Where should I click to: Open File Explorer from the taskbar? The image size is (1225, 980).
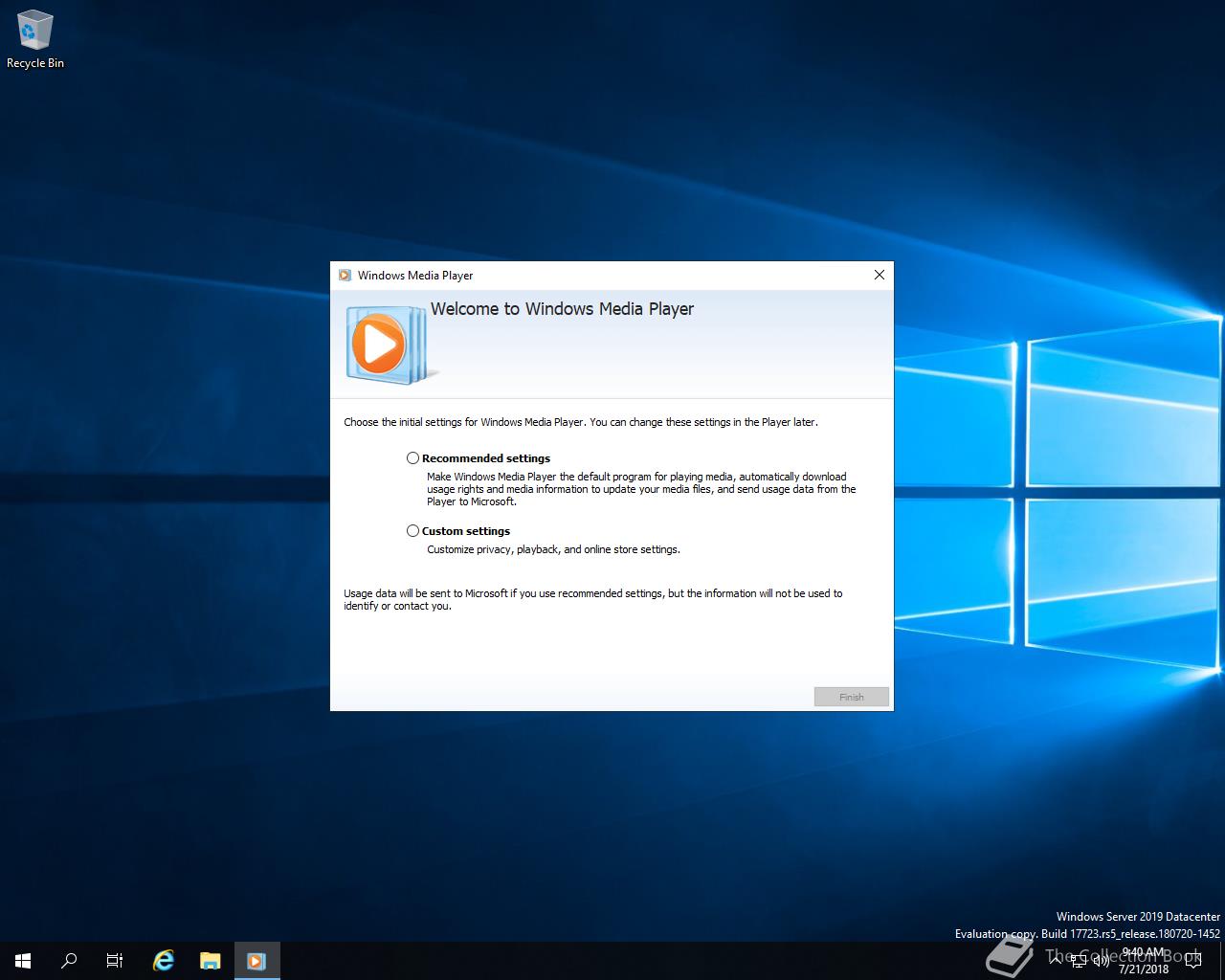[x=211, y=961]
